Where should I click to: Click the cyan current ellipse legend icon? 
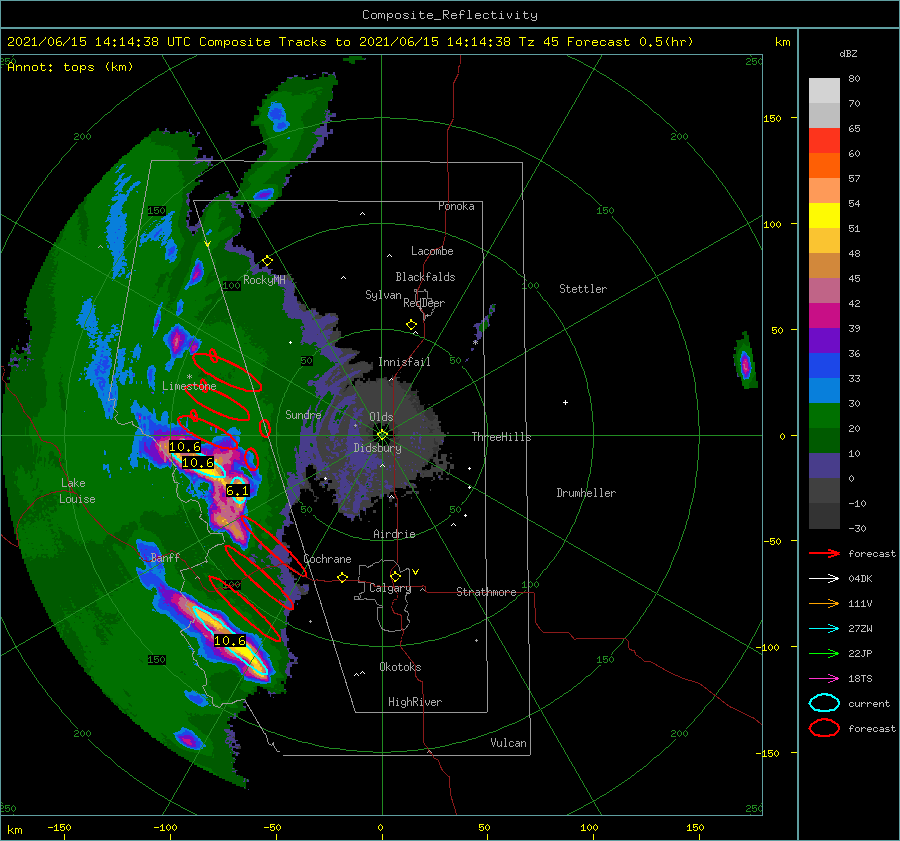point(824,703)
